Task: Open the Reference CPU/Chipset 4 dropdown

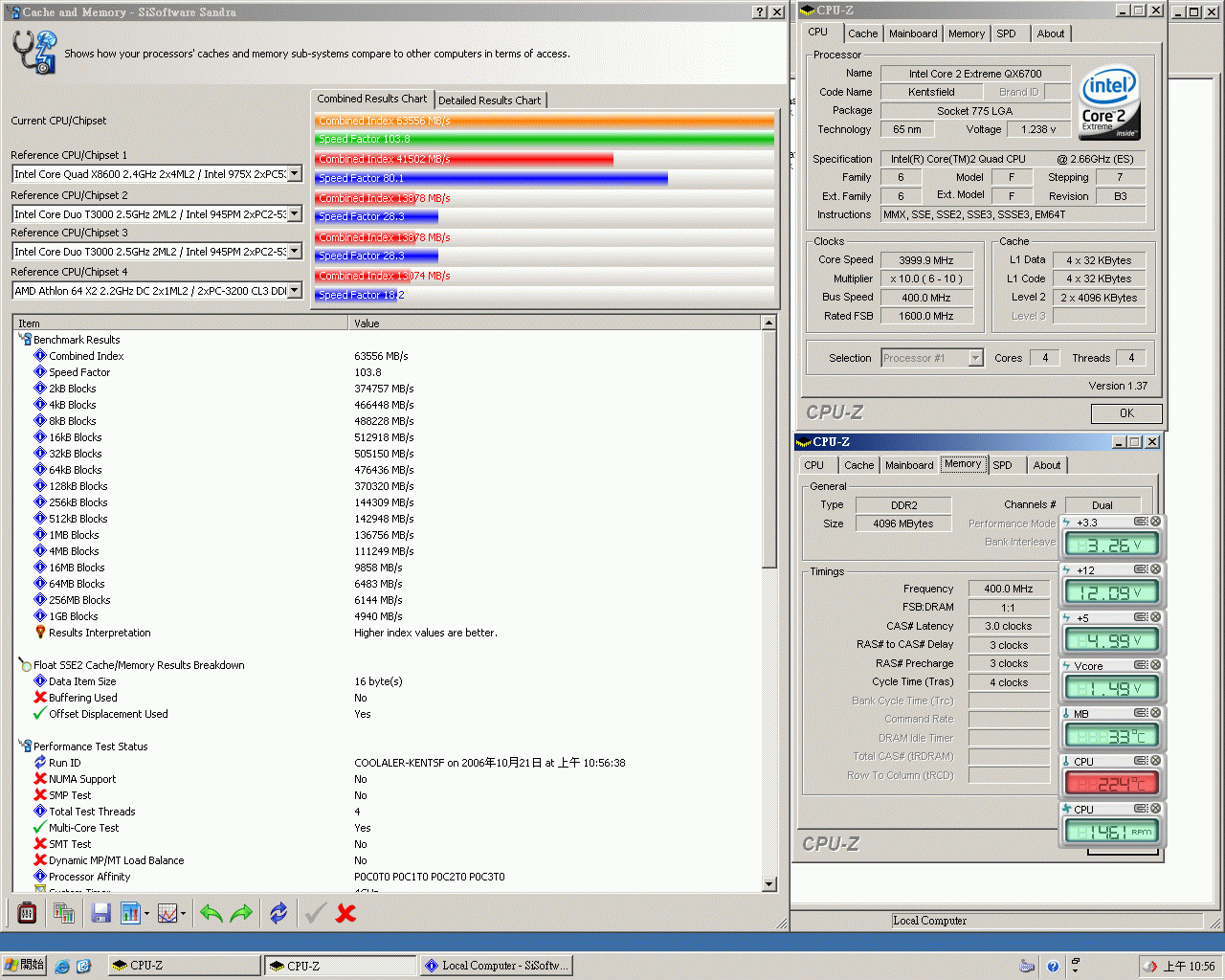Action: (x=295, y=291)
